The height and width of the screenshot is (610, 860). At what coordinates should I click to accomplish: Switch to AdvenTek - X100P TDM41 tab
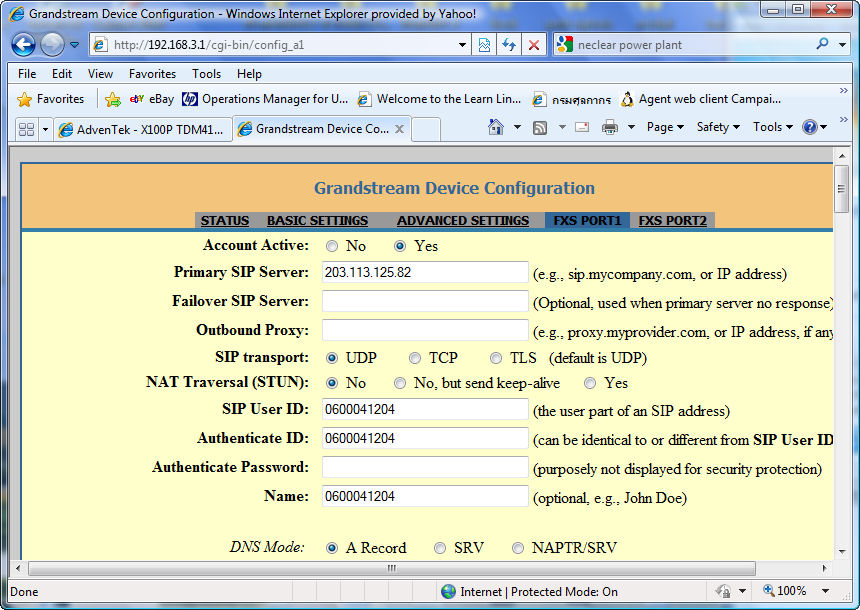[143, 129]
